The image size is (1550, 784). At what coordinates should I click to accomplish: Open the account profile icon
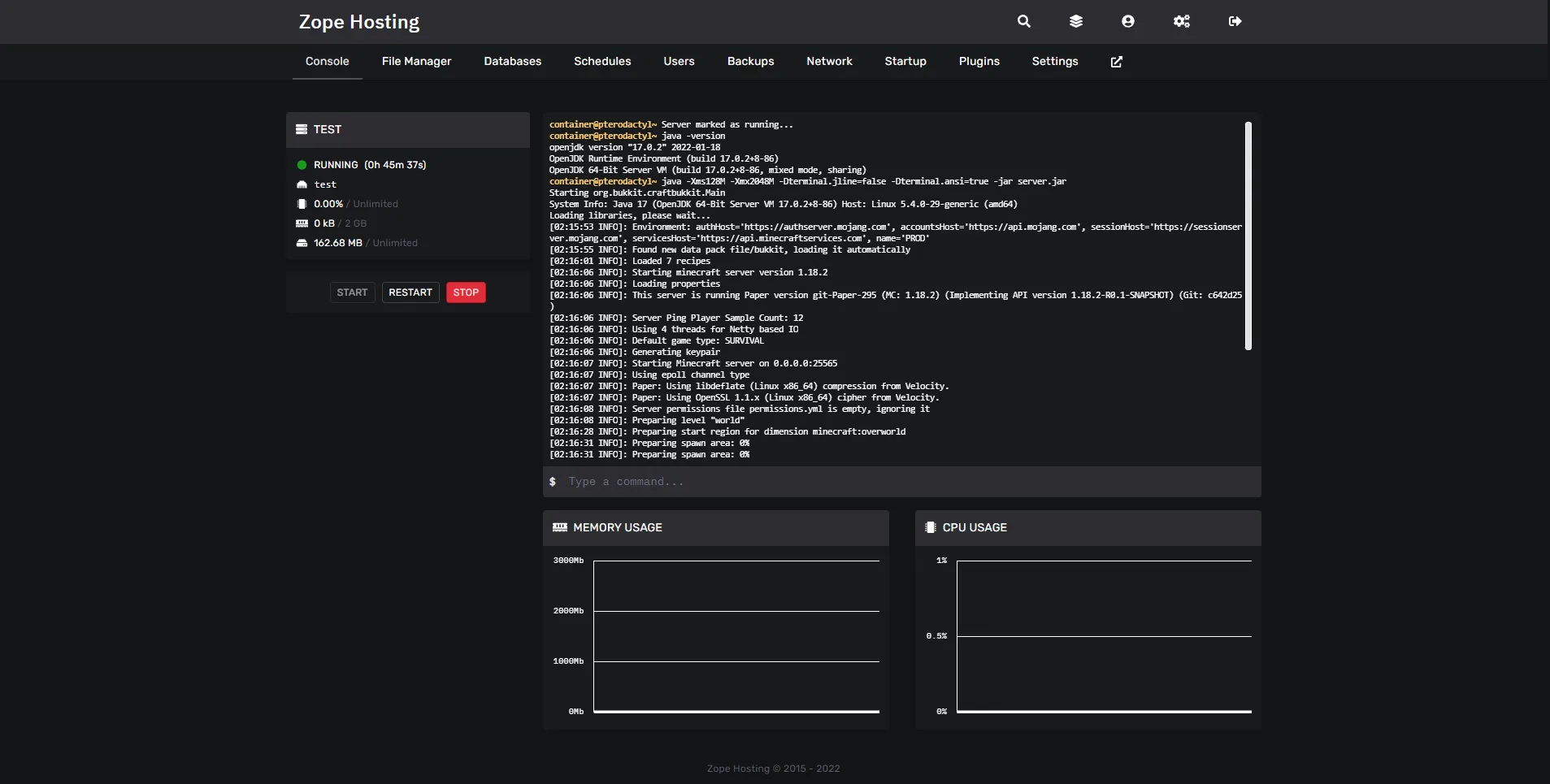click(x=1127, y=22)
